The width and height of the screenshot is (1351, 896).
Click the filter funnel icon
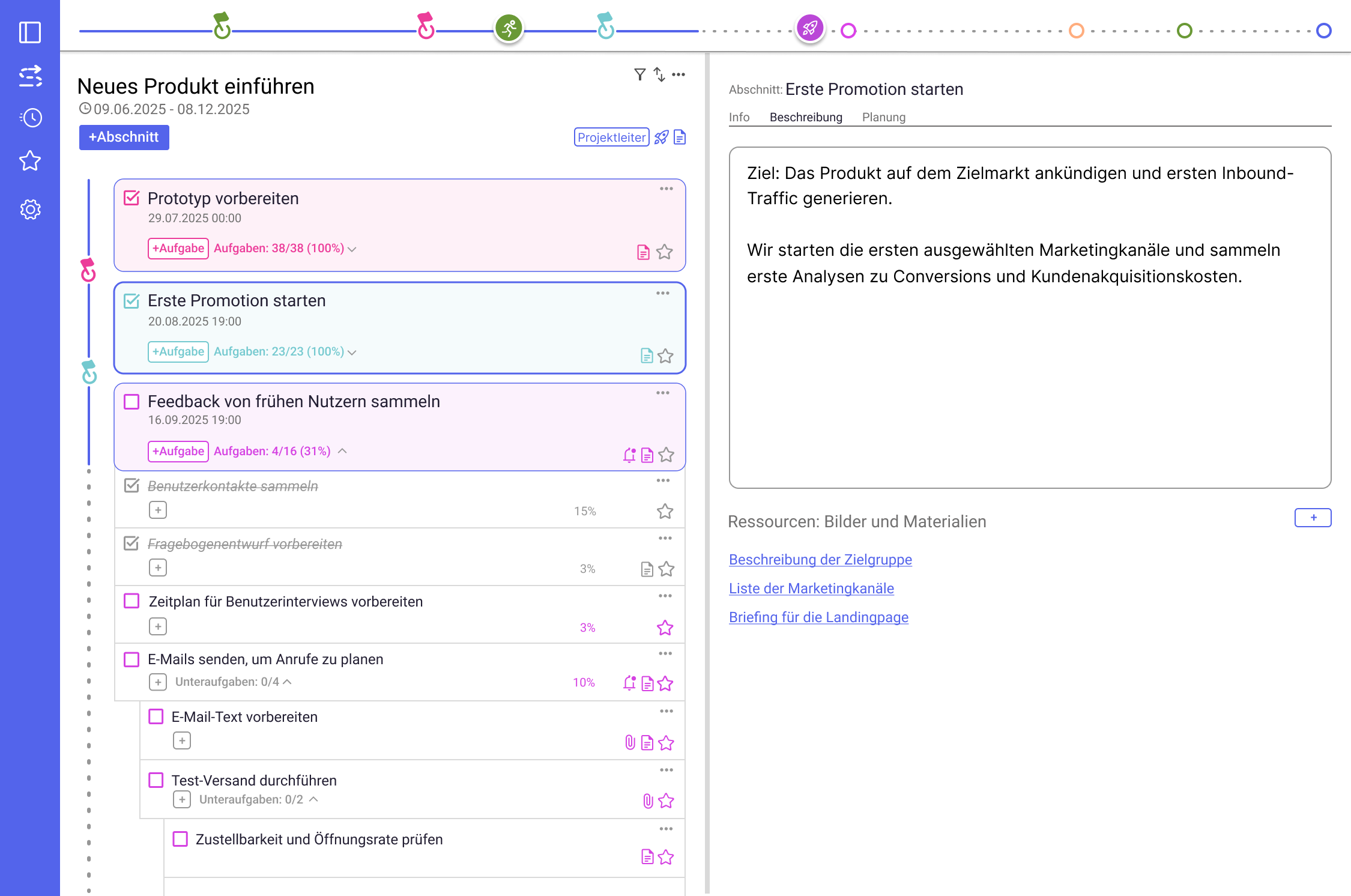pos(639,74)
